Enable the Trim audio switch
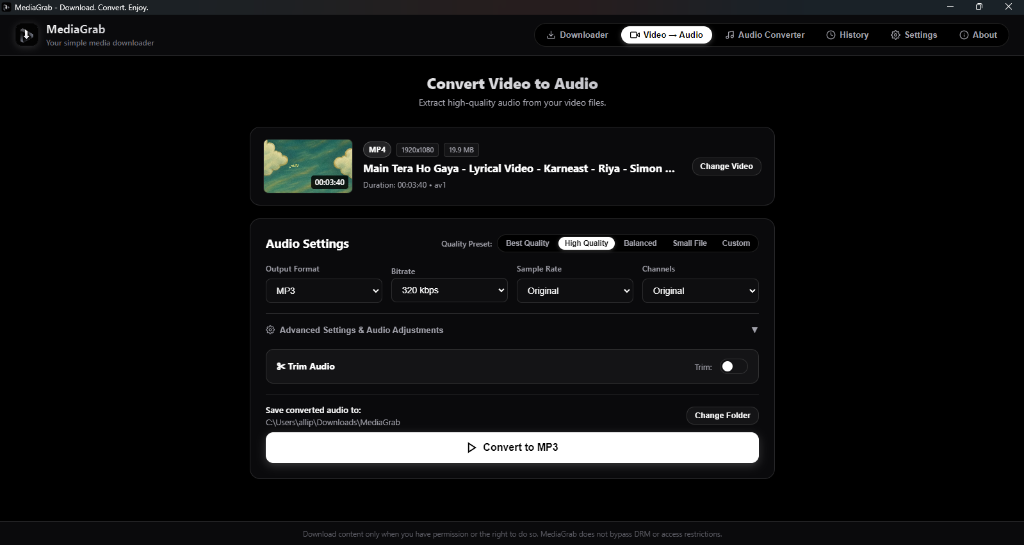Screen dimensions: 1024x545 tap(733, 367)
